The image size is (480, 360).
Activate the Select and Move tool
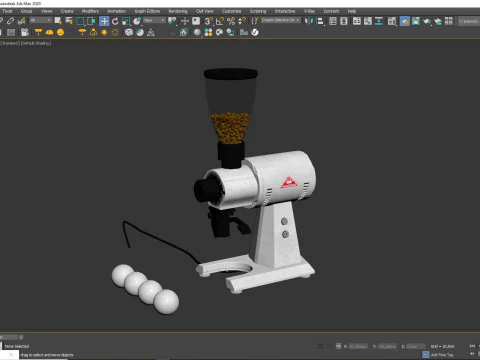tap(104, 21)
